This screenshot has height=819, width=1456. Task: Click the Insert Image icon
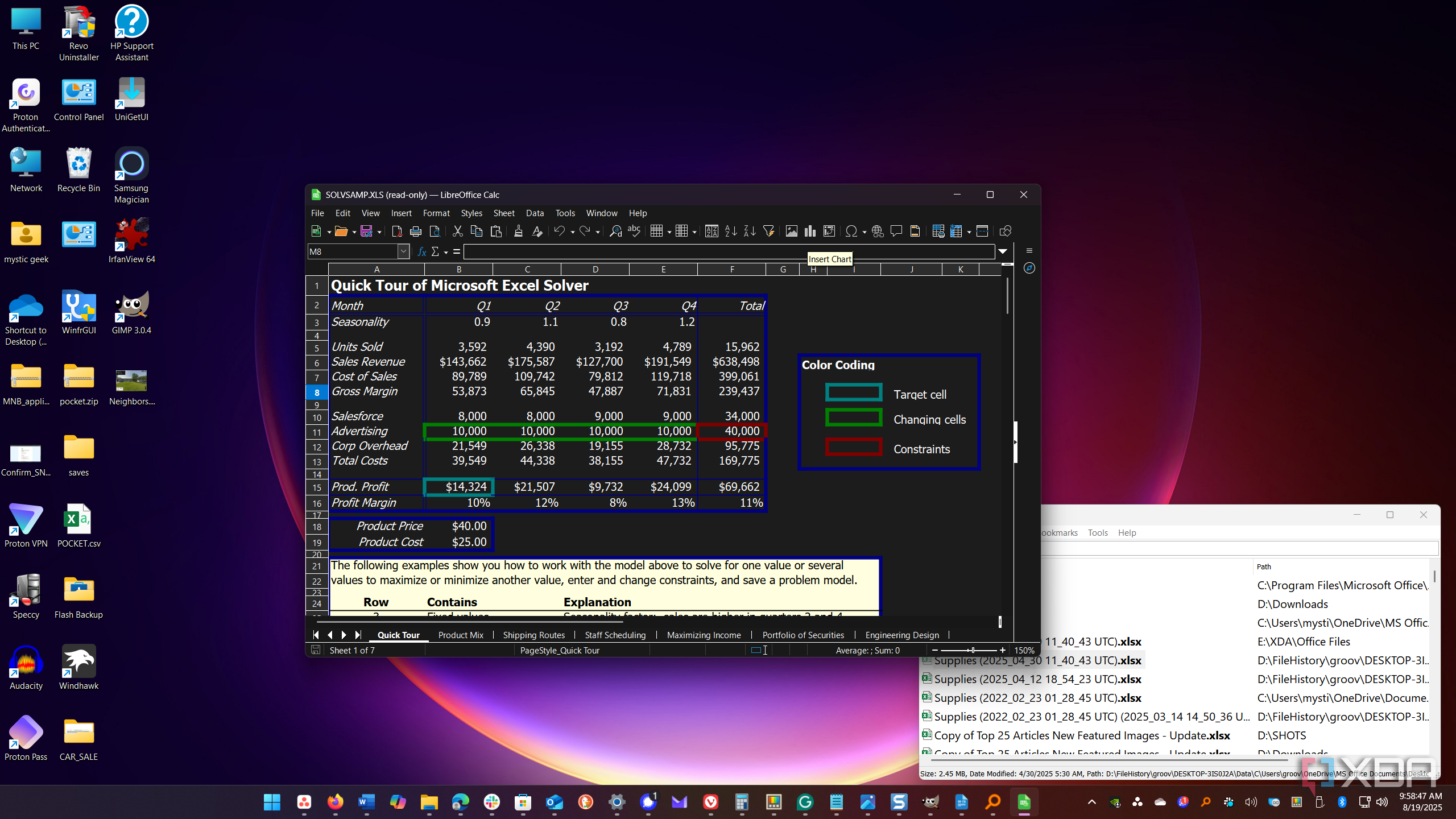791,231
